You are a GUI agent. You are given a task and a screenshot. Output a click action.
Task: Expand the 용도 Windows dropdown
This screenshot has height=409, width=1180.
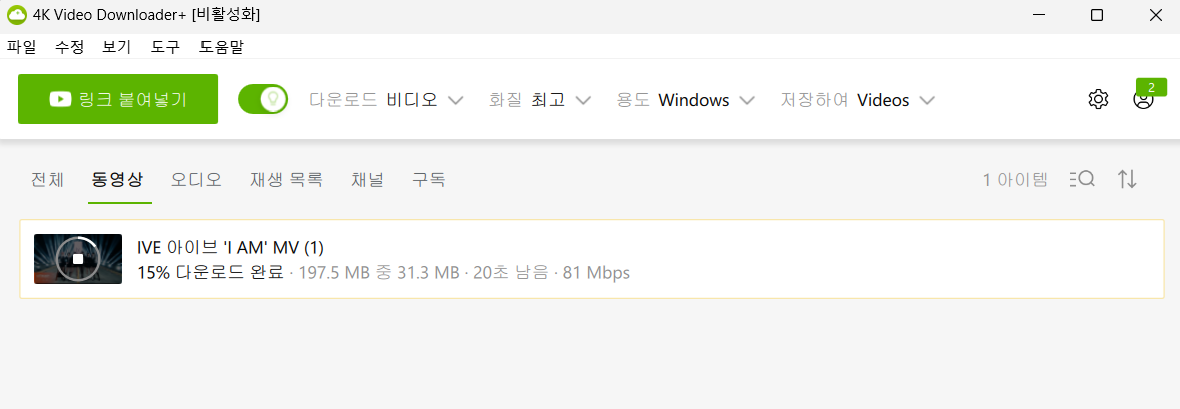point(685,100)
